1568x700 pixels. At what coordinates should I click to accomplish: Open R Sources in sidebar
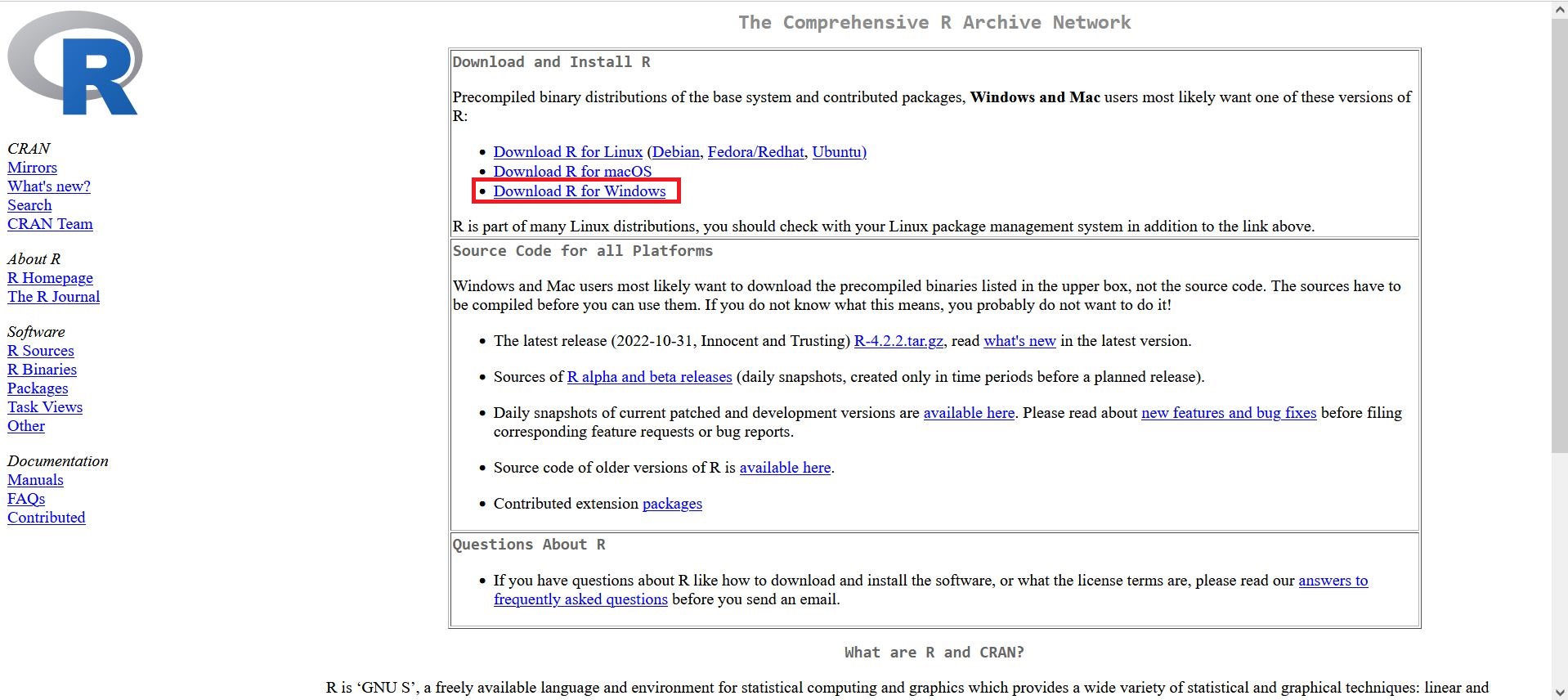point(41,351)
